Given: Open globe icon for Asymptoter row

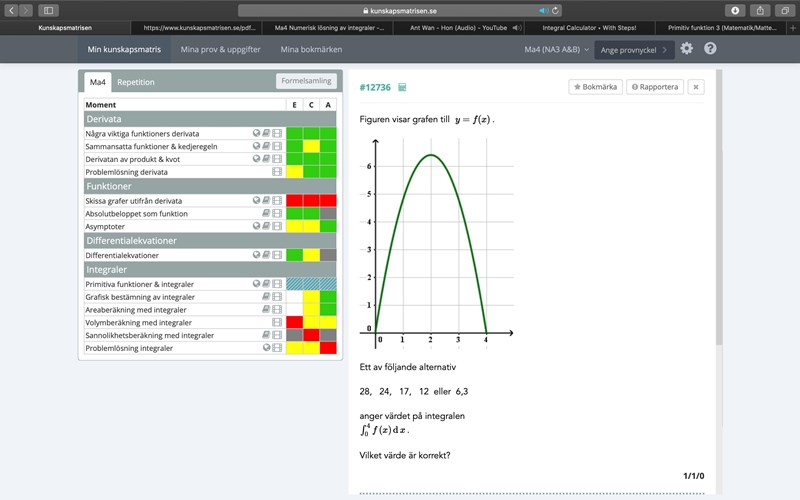Looking at the screenshot, I should [256, 226].
